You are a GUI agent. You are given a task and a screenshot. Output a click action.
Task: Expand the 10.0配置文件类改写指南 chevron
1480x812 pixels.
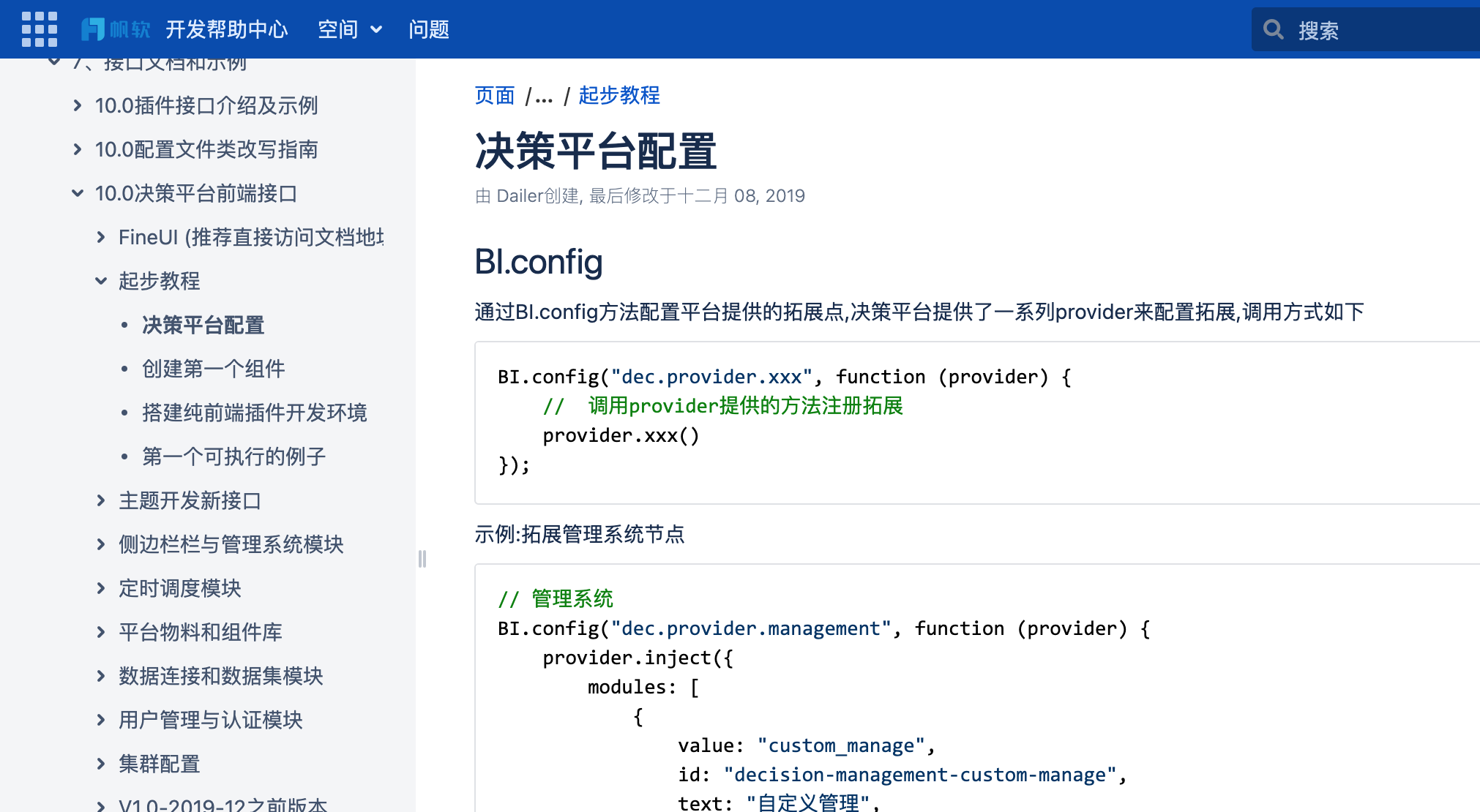(78, 149)
